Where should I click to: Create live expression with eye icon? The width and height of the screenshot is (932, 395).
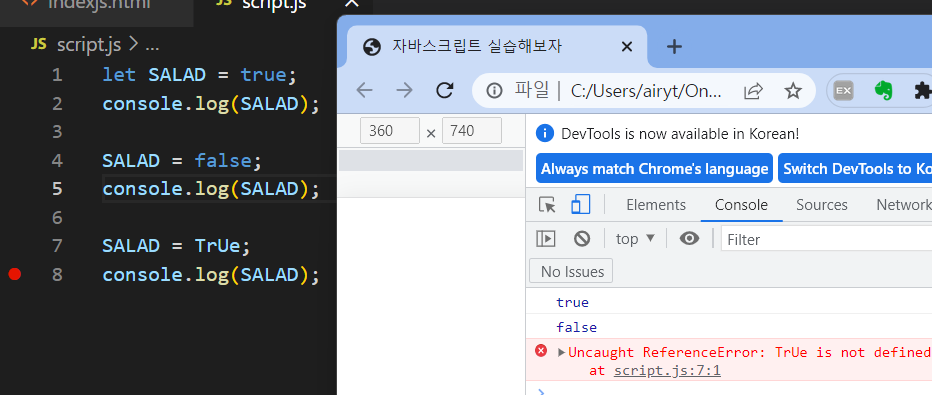pos(689,239)
